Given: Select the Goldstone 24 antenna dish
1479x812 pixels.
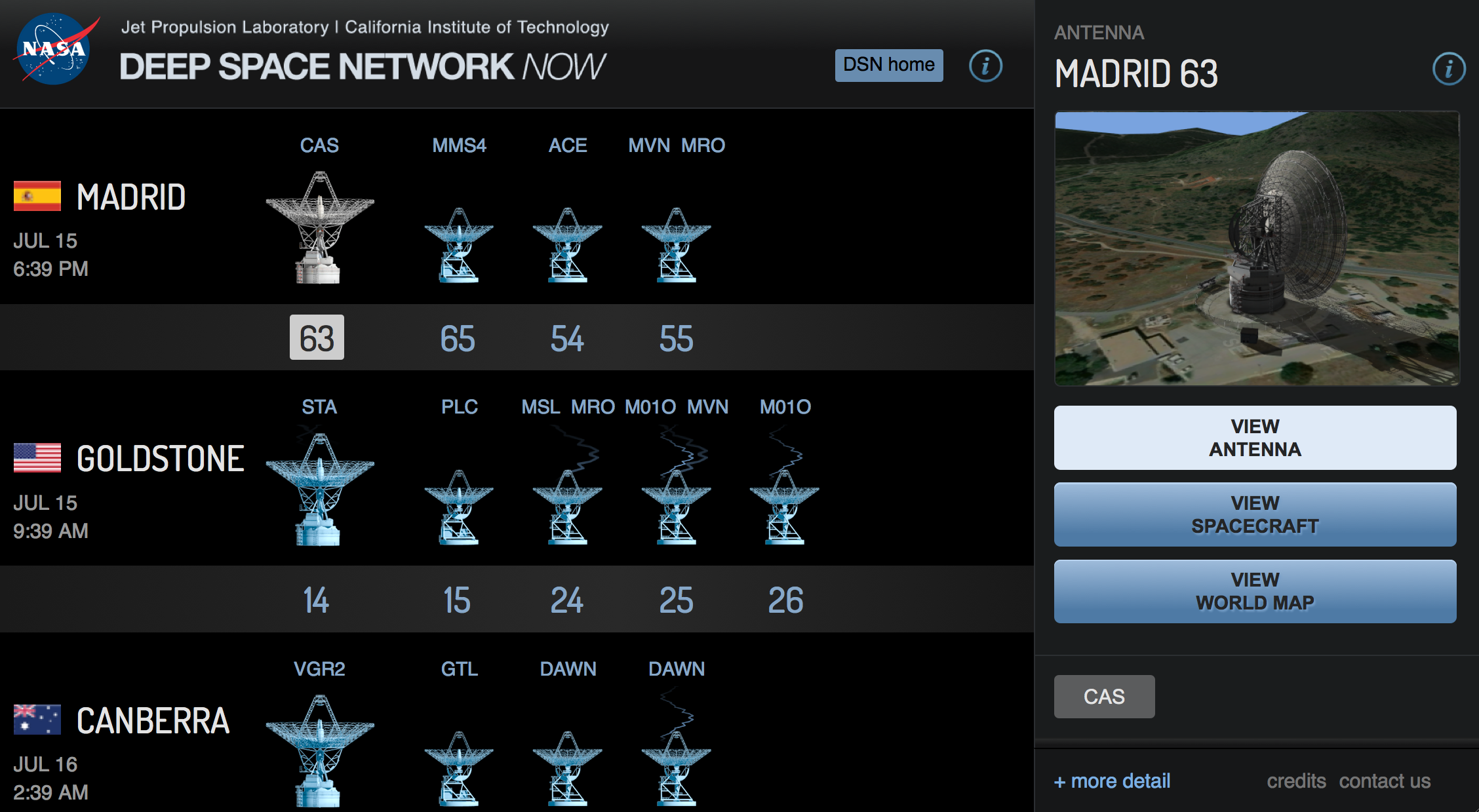Looking at the screenshot, I should pyautogui.click(x=567, y=507).
